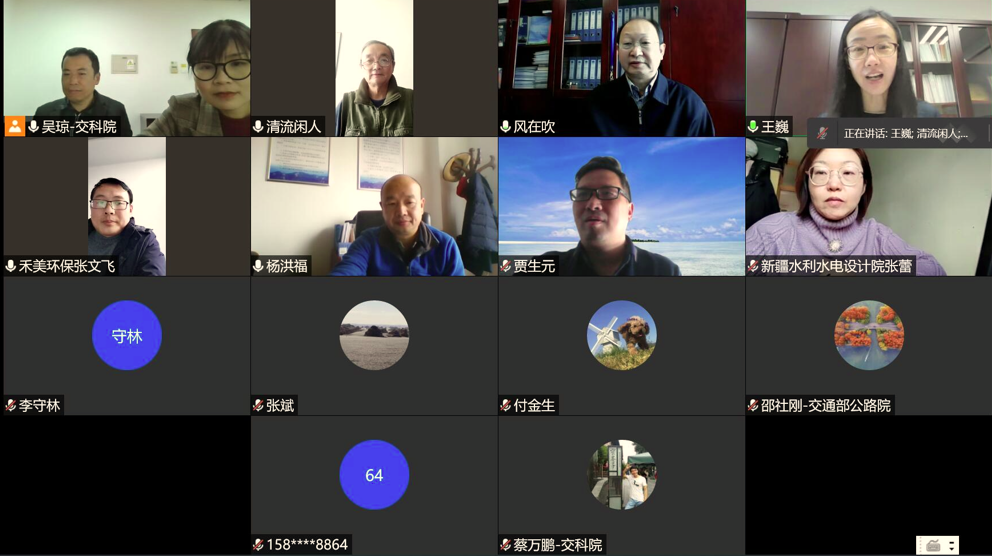This screenshot has height=556, width=992.
Task: Click the orange host badge beside 吴琼-交科院
Action: tap(15, 127)
